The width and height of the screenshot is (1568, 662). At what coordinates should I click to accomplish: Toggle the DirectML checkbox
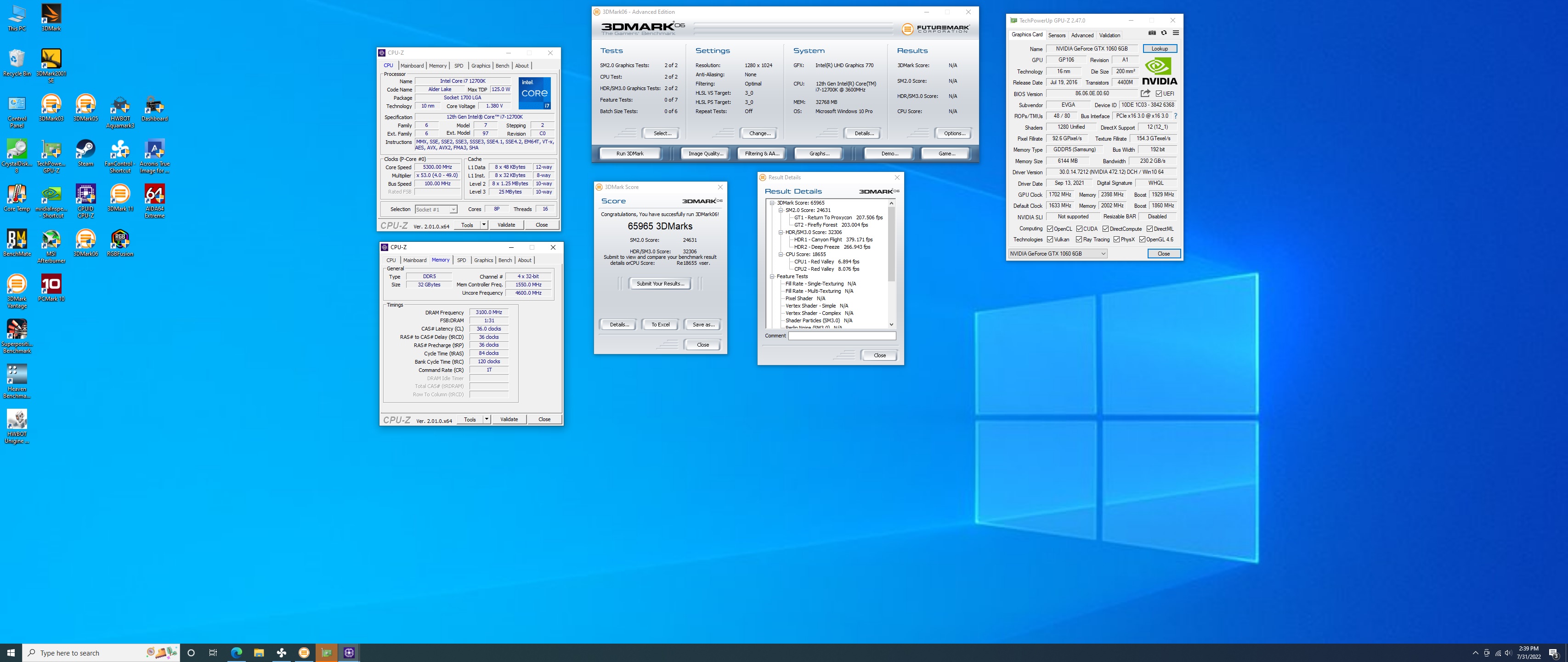click(x=1149, y=229)
